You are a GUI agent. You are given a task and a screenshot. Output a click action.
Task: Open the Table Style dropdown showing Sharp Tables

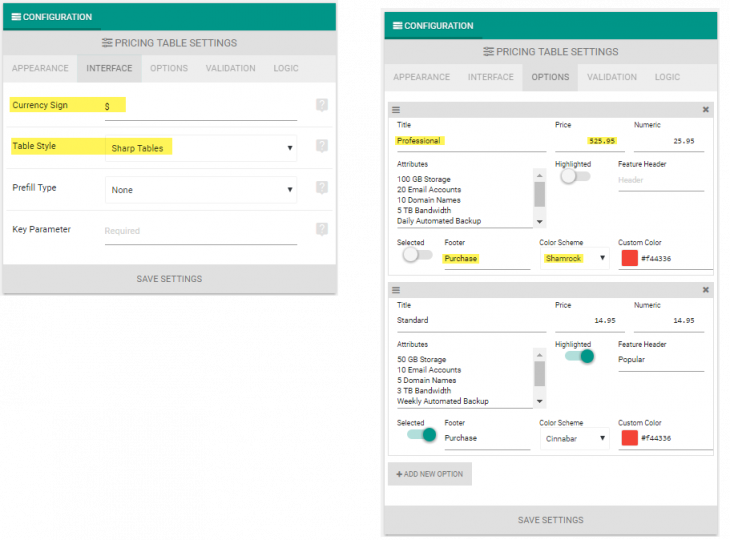click(201, 148)
